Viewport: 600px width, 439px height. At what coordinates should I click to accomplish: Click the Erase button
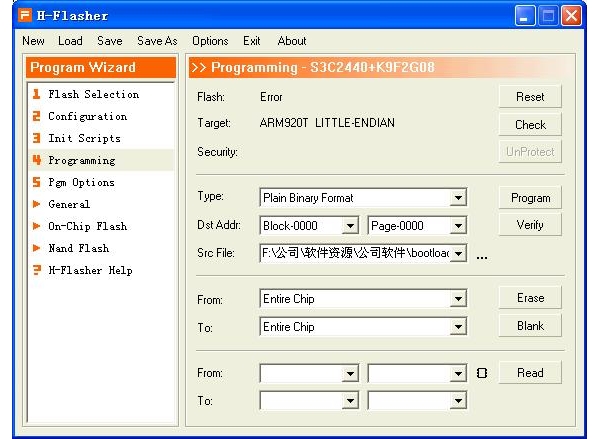pyautogui.click(x=530, y=298)
